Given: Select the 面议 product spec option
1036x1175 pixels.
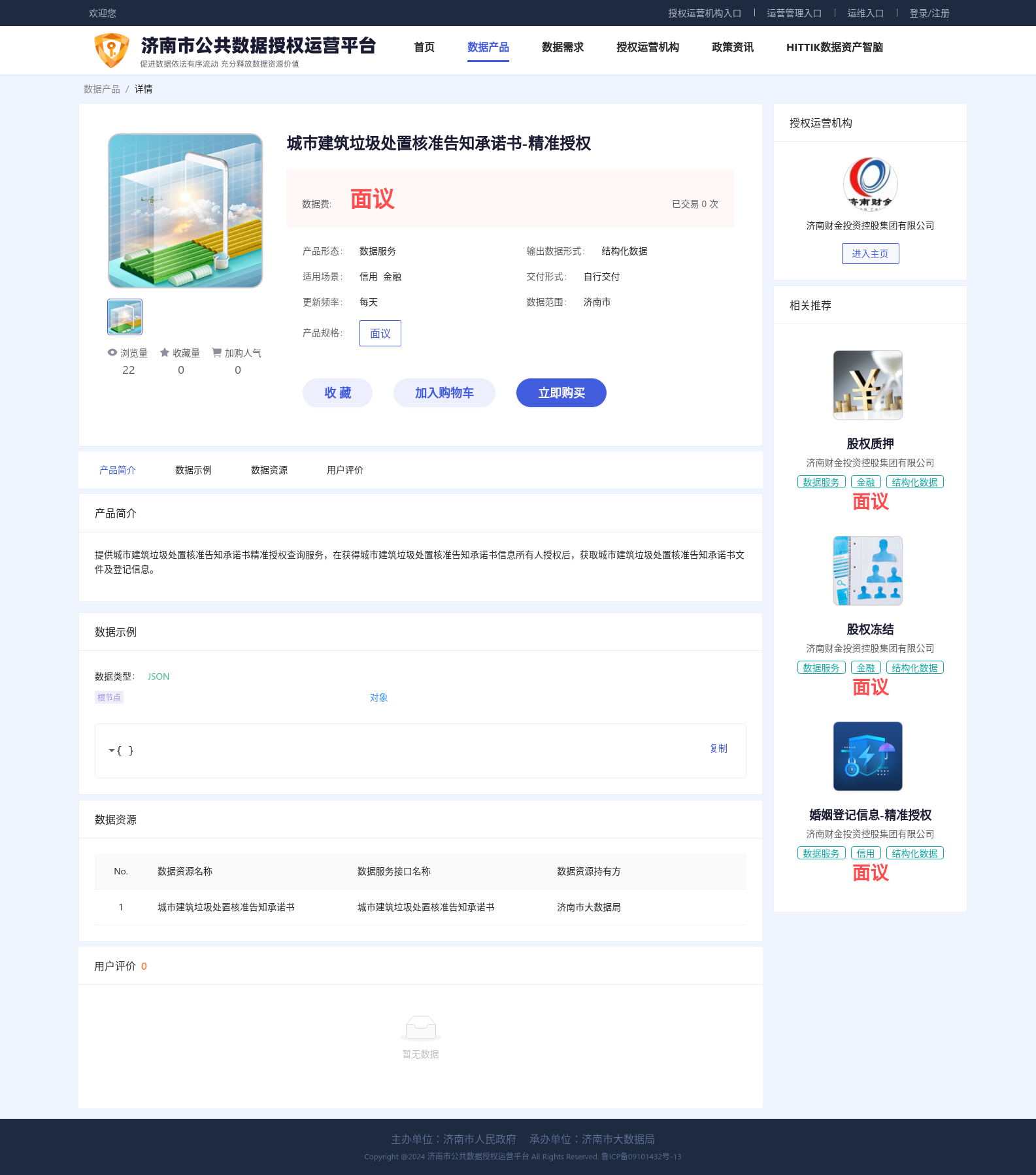Looking at the screenshot, I should pyautogui.click(x=380, y=333).
